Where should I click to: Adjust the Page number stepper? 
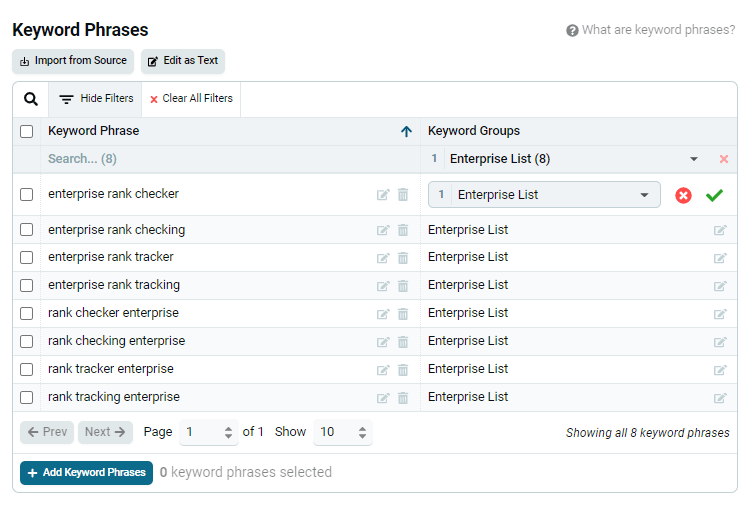(228, 432)
